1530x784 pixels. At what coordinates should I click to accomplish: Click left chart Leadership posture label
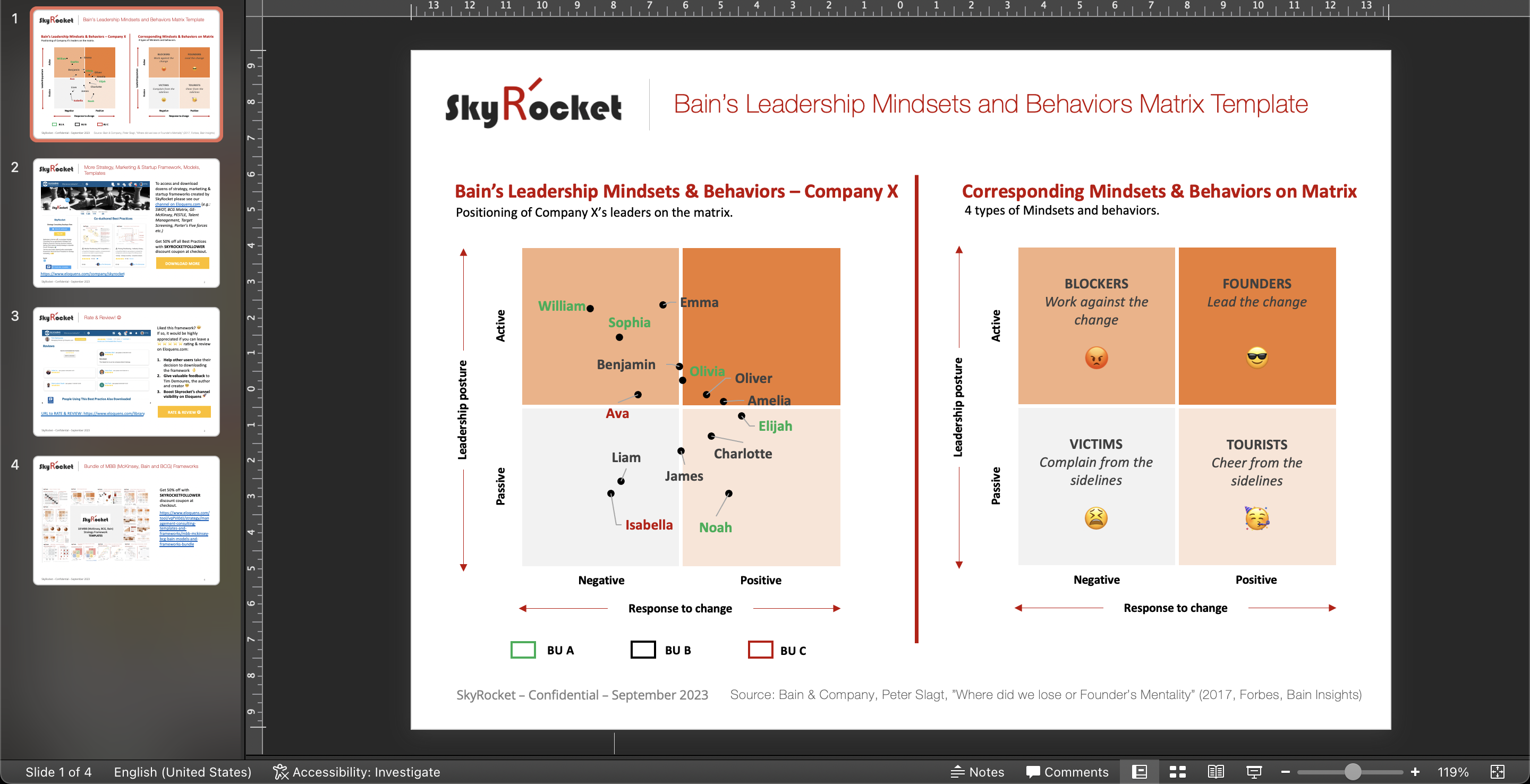click(x=462, y=409)
